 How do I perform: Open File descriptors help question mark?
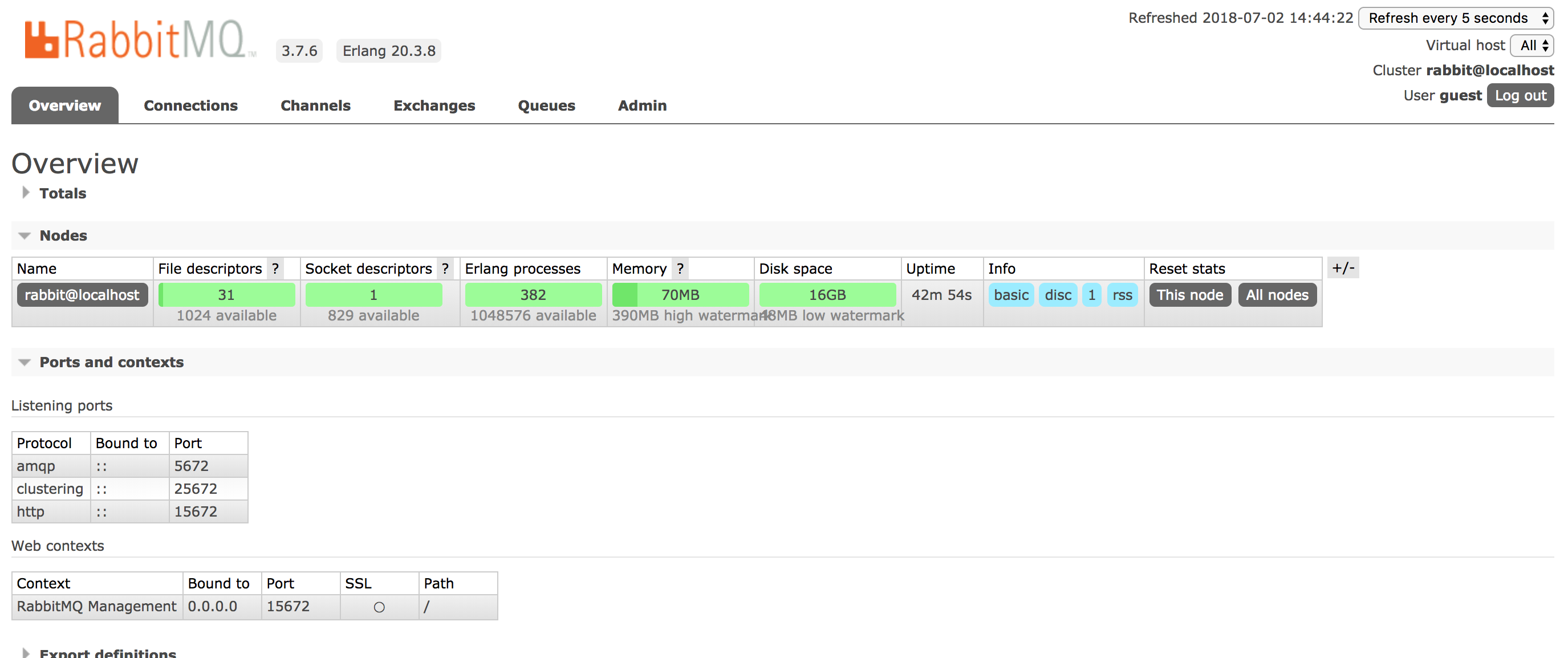(x=275, y=269)
